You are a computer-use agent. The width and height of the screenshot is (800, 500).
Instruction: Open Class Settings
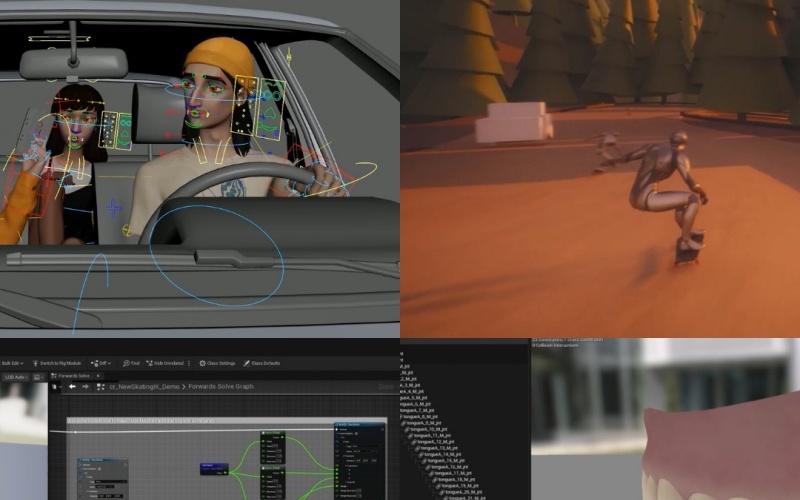coord(217,363)
